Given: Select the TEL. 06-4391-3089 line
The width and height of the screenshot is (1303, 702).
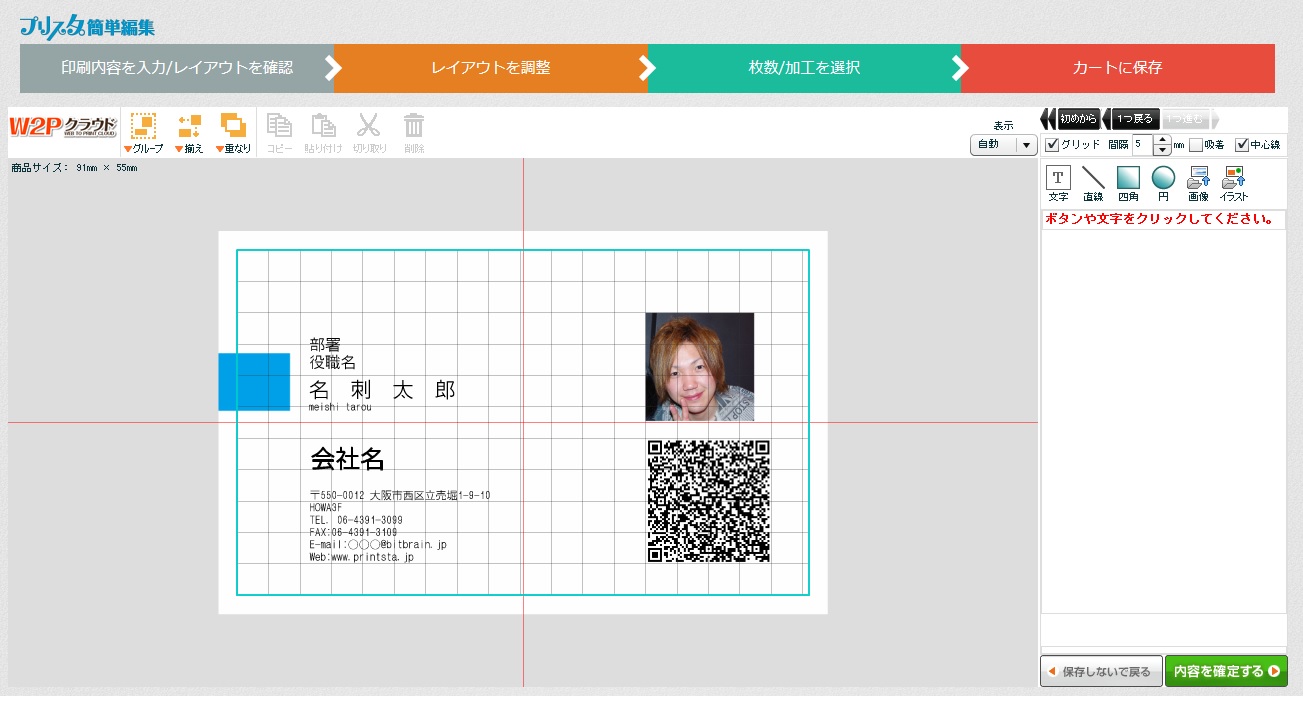Looking at the screenshot, I should [x=356, y=520].
